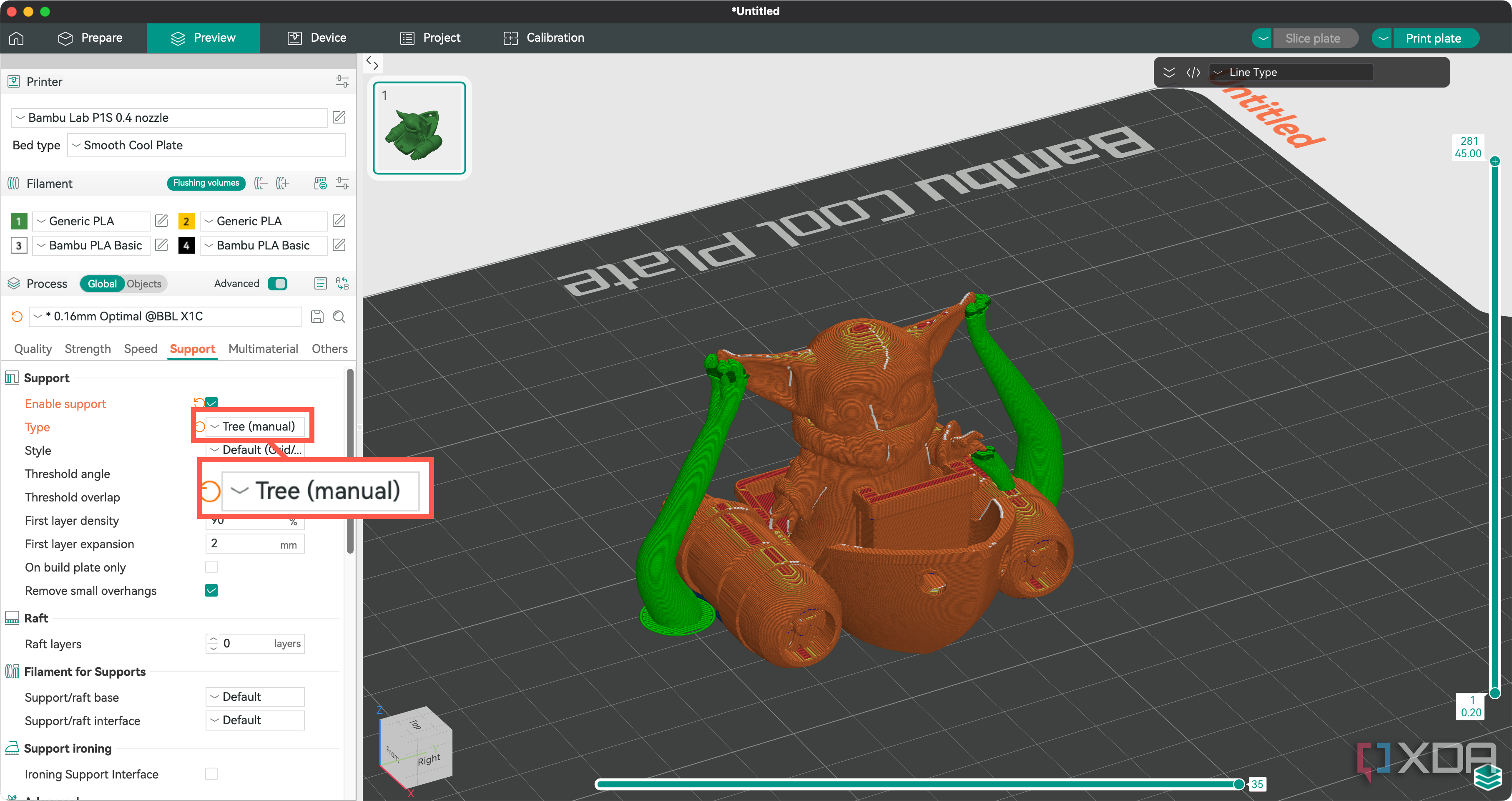Click the add filament icon
1512x801 pixels.
click(x=283, y=183)
